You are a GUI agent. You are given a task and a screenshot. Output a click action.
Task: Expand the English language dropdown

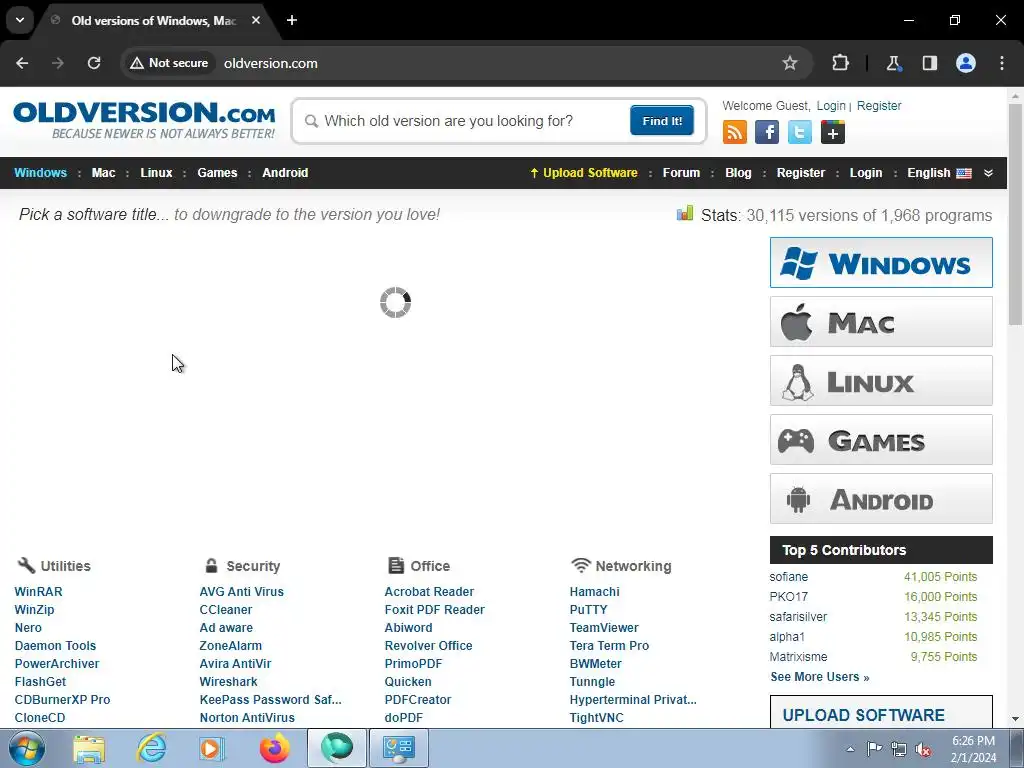[988, 173]
